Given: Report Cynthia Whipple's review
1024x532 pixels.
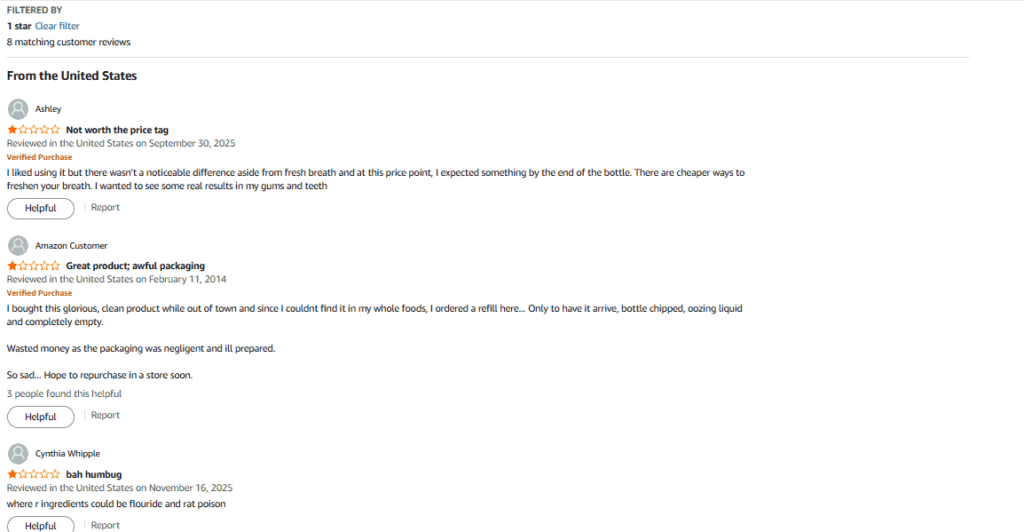Looking at the screenshot, I should [x=105, y=525].
